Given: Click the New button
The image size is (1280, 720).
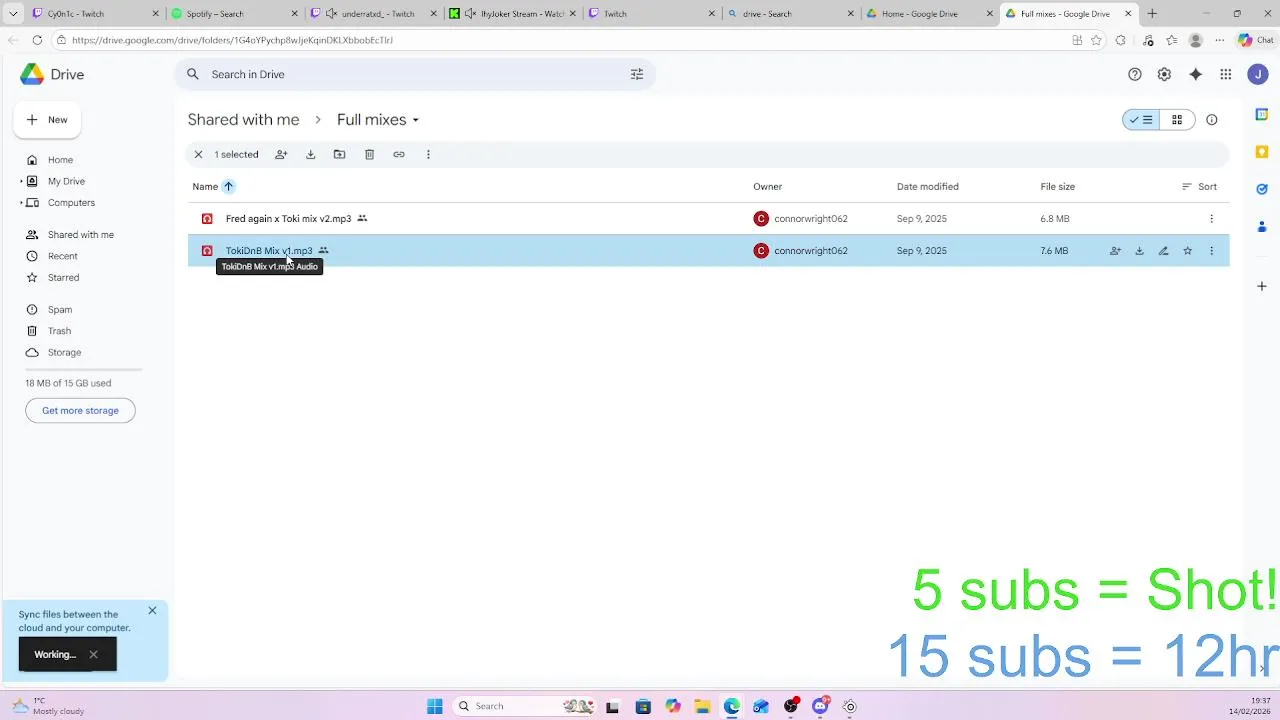Looking at the screenshot, I should tap(47, 120).
